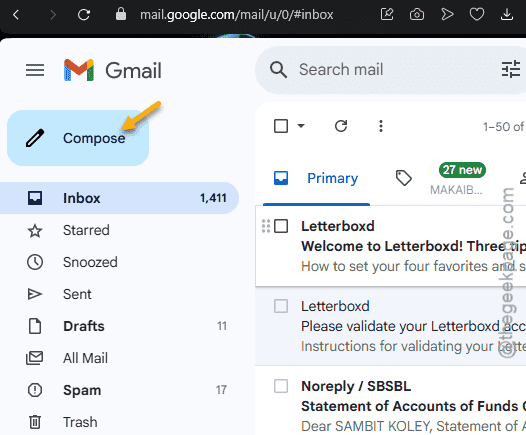This screenshot has width=526, height=435.
Task: Tick the select-all checkbox in the toolbar
Action: coord(281,126)
